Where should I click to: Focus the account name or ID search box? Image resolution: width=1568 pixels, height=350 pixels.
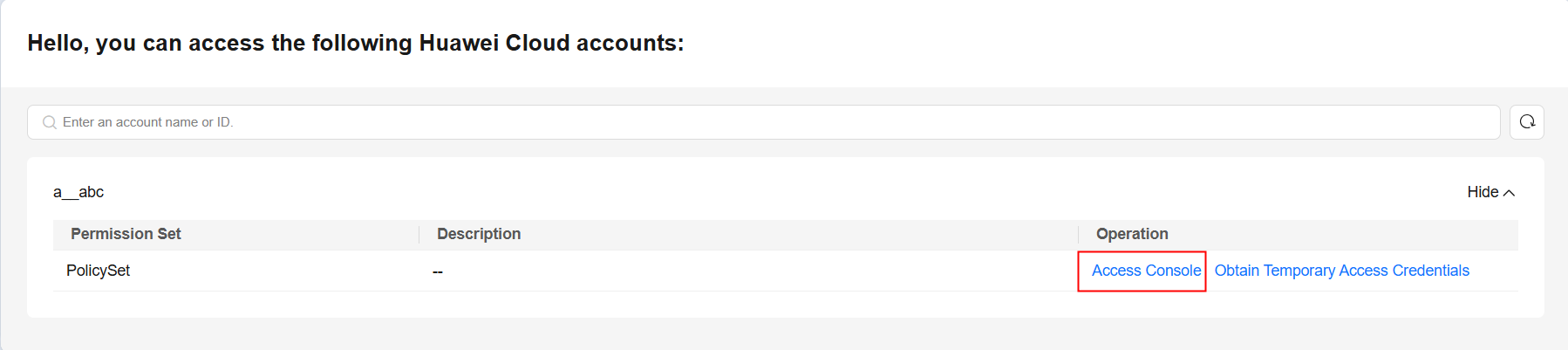click(764, 122)
